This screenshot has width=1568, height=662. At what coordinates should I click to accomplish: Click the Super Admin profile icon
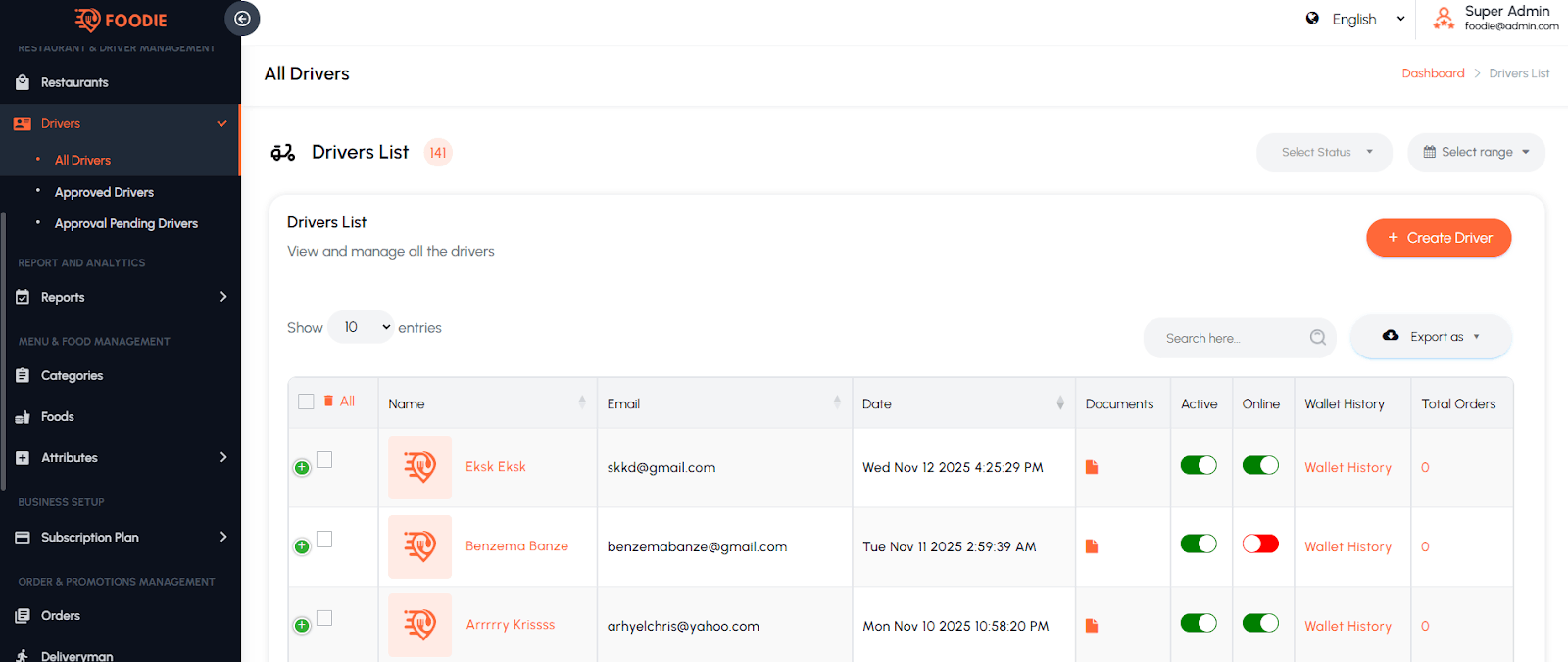(x=1444, y=19)
